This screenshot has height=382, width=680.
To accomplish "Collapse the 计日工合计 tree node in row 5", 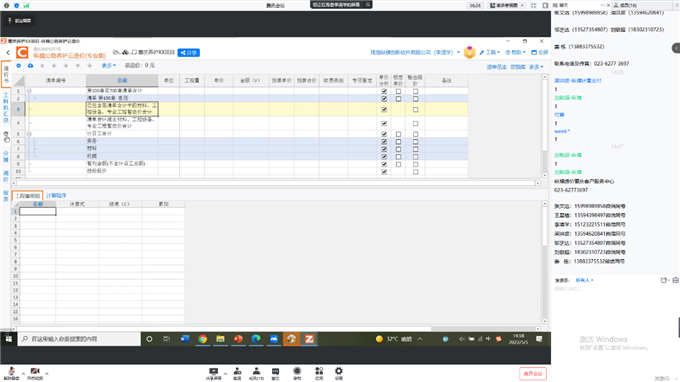I will (x=29, y=134).
